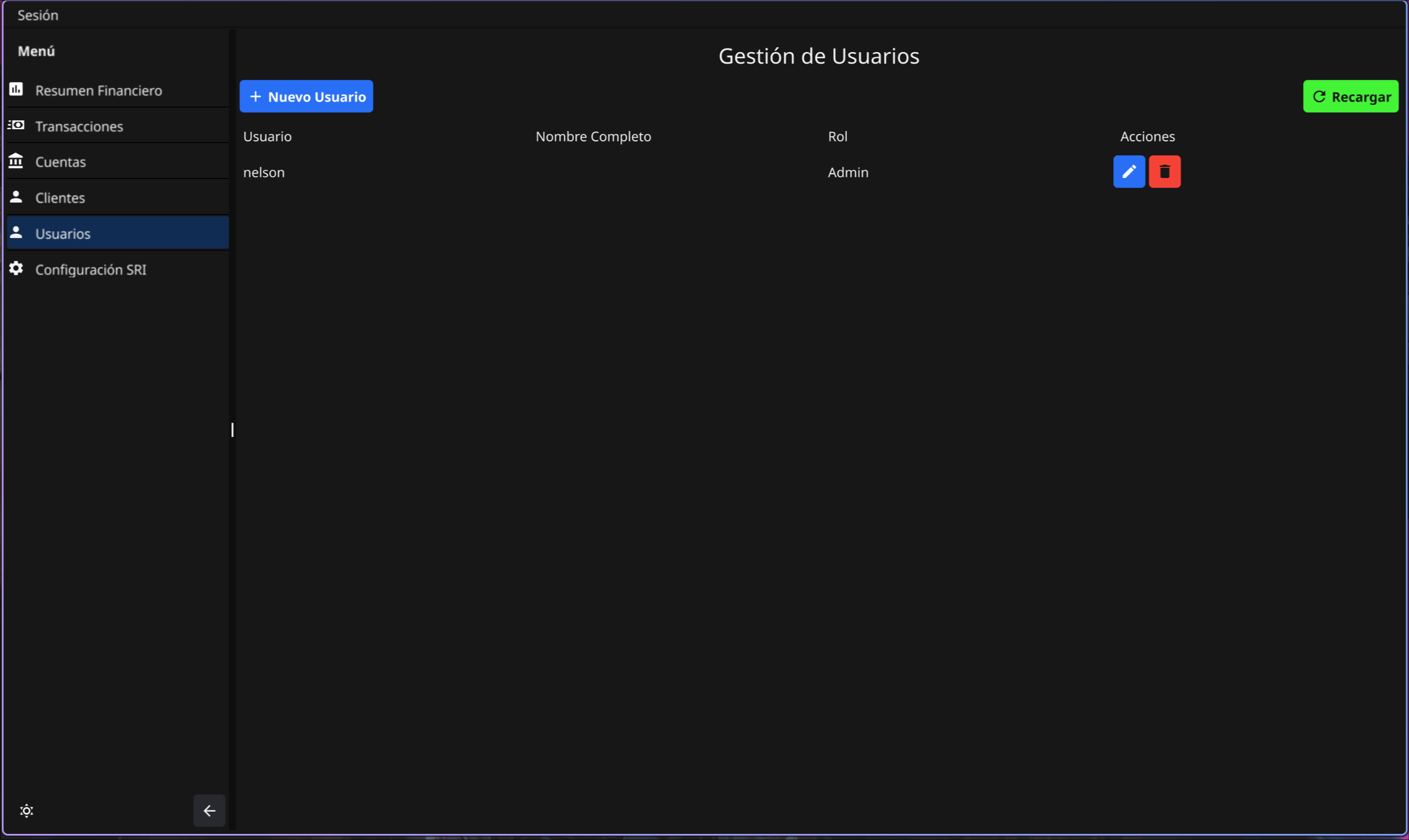Click the Configuración SRI gear icon

click(x=16, y=268)
